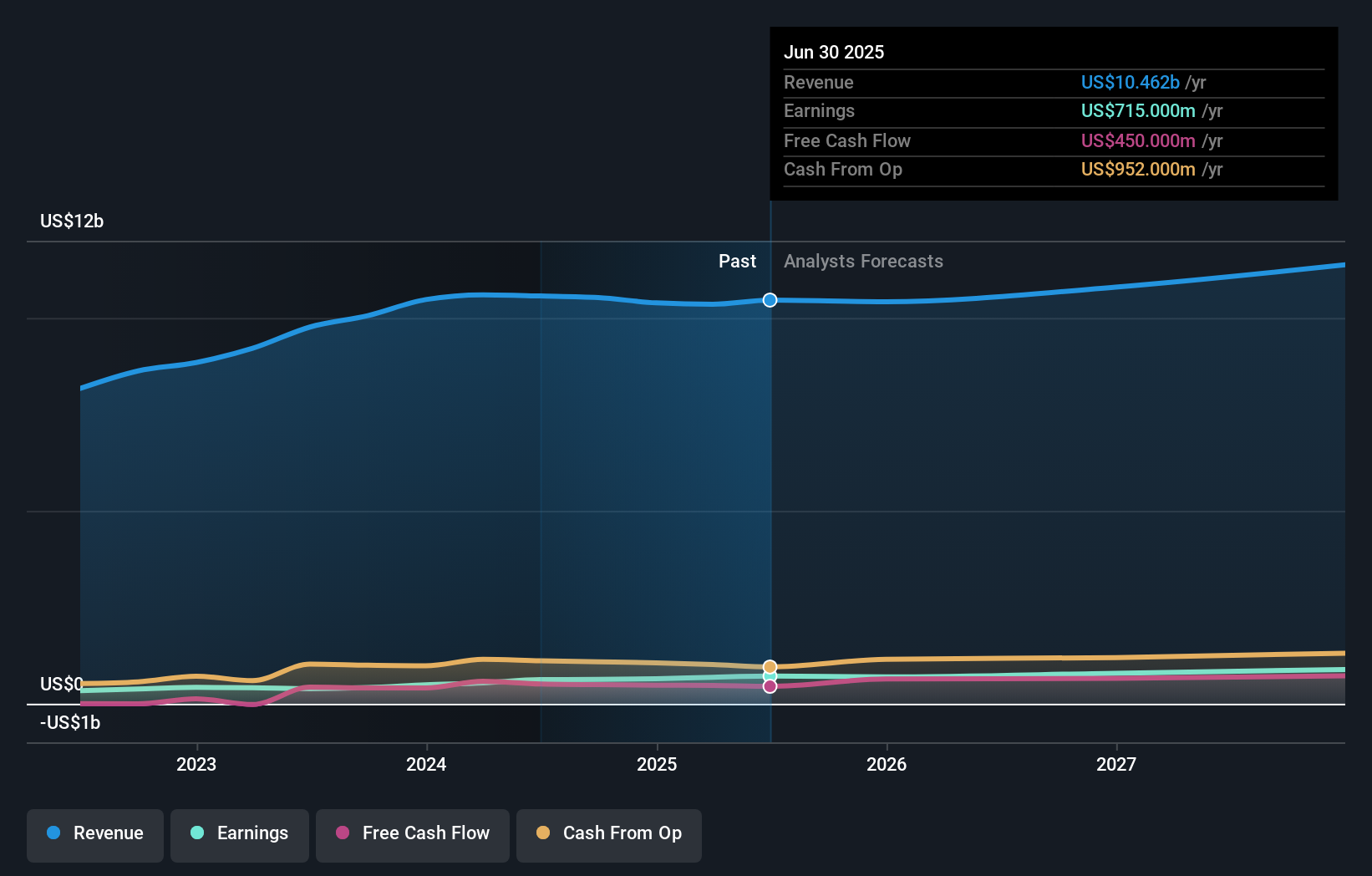
Task: Toggle the Cash From Op legend series
Action: 609,835
